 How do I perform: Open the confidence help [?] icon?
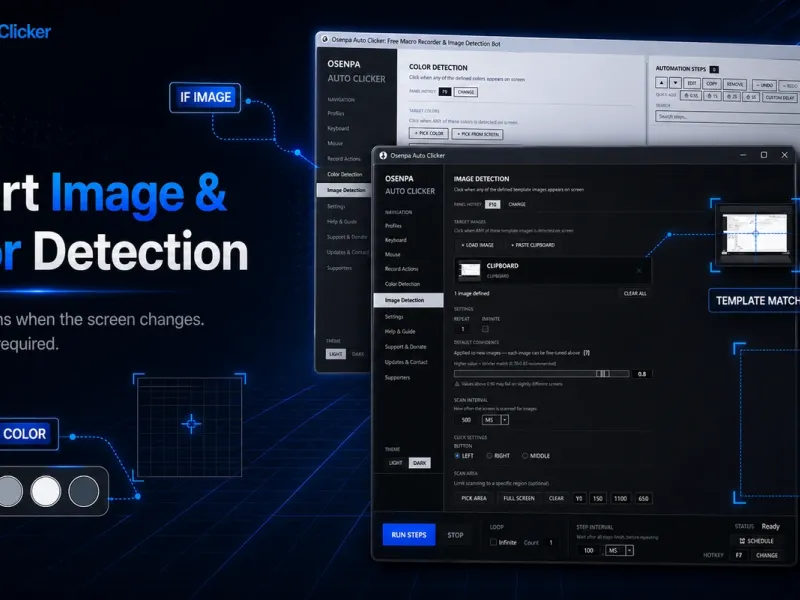[x=587, y=353]
